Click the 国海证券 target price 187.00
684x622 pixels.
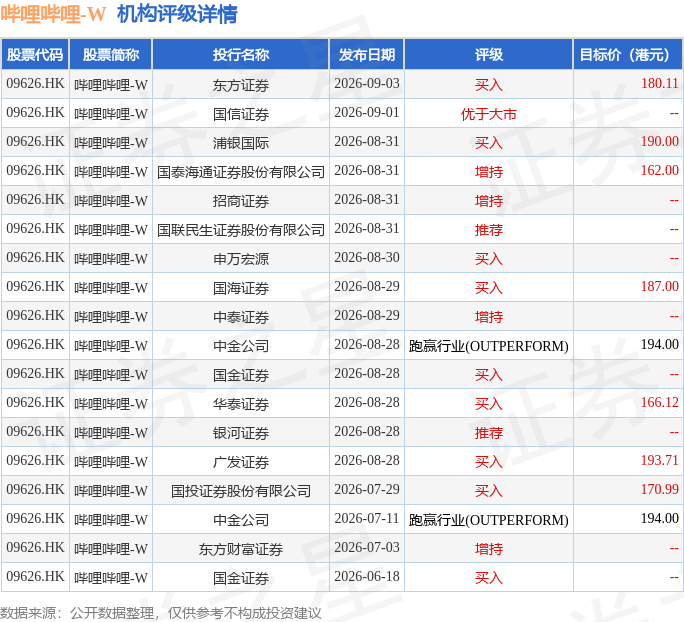coord(660,286)
